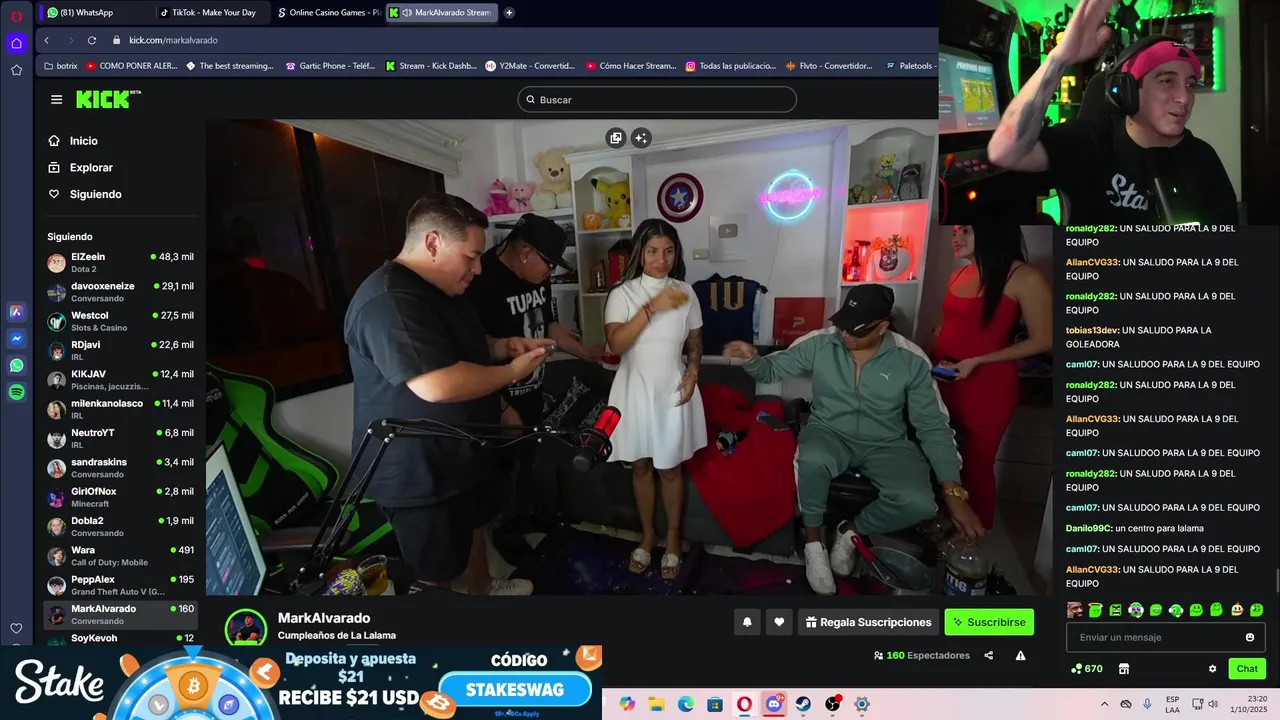The height and width of the screenshot is (720, 1280).
Task: Toggle the notification bell for MarkAlvarado
Action: click(747, 622)
